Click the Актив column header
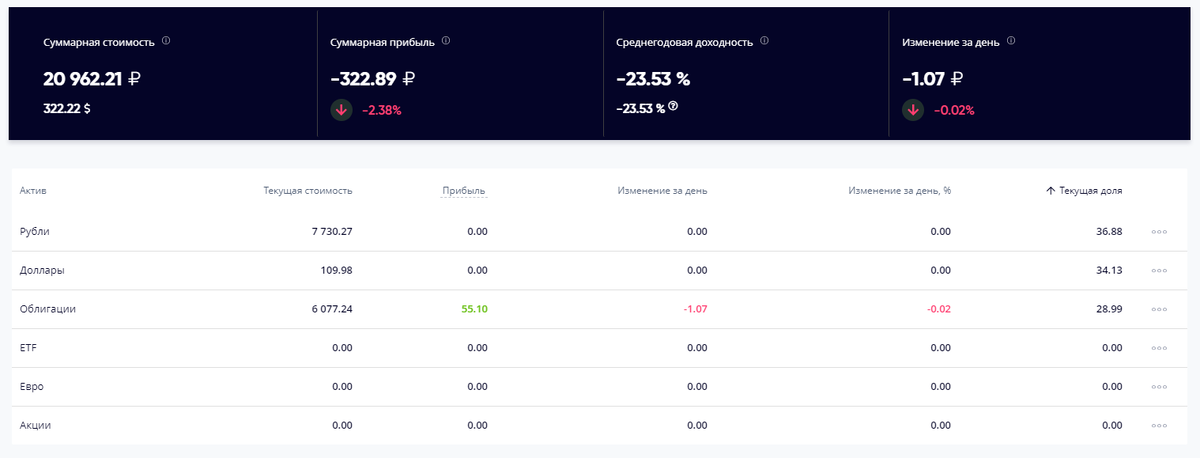Screen dimensions: 1200x458 [33, 190]
